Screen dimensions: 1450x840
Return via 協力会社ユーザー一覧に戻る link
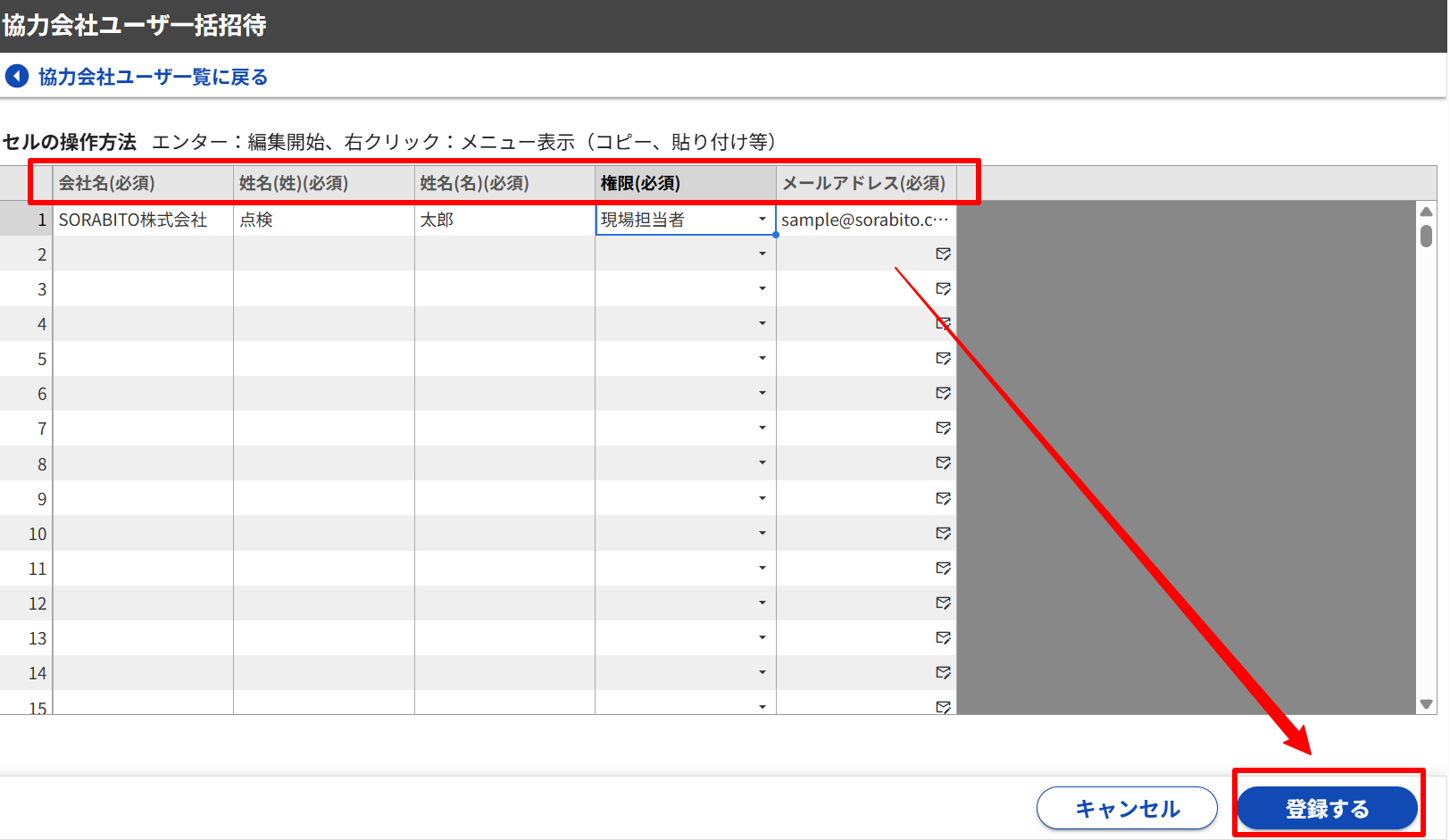[x=153, y=77]
